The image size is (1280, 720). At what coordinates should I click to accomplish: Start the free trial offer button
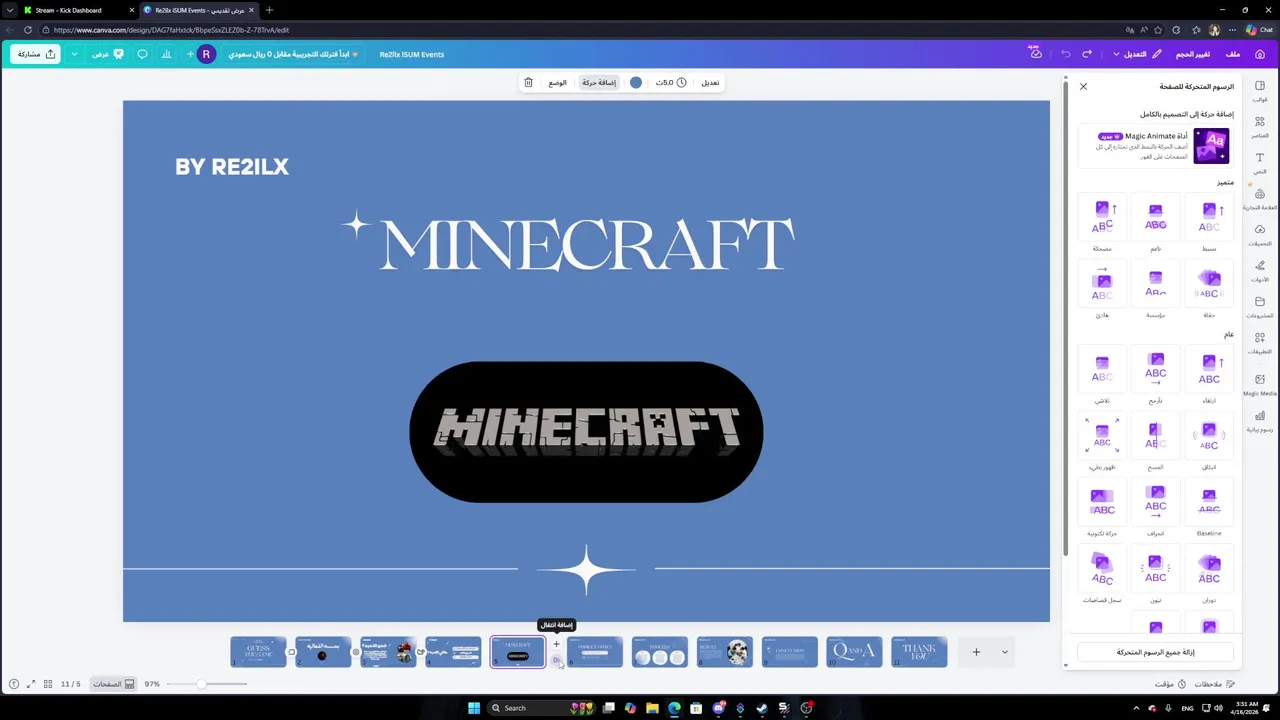coord(293,54)
